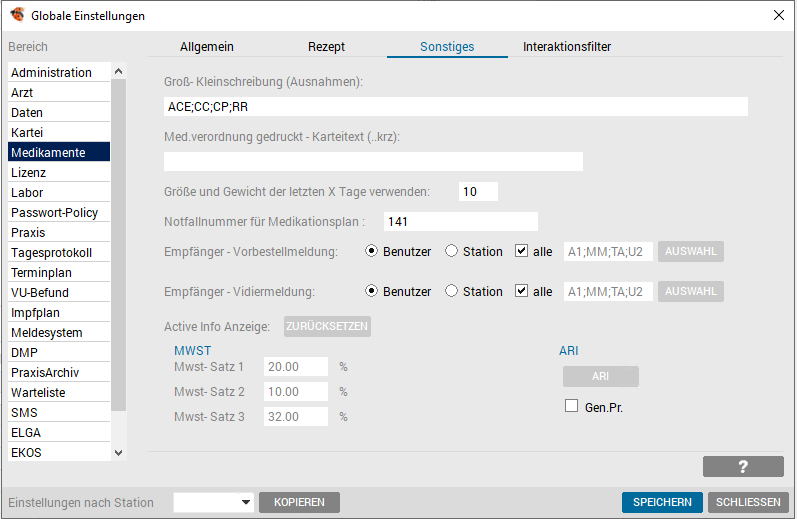Click the KOPIEREN button
797x519 pixels.
click(x=299, y=502)
